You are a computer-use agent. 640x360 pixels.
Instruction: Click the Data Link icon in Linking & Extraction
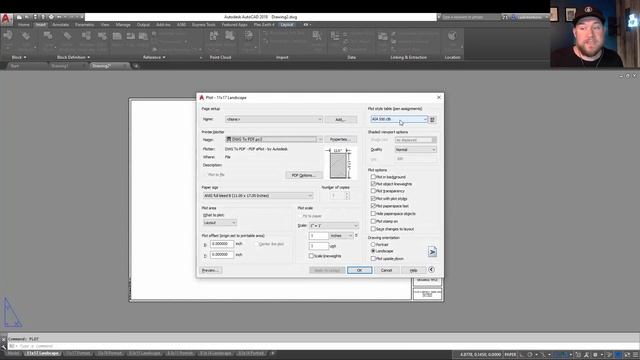(x=382, y=37)
